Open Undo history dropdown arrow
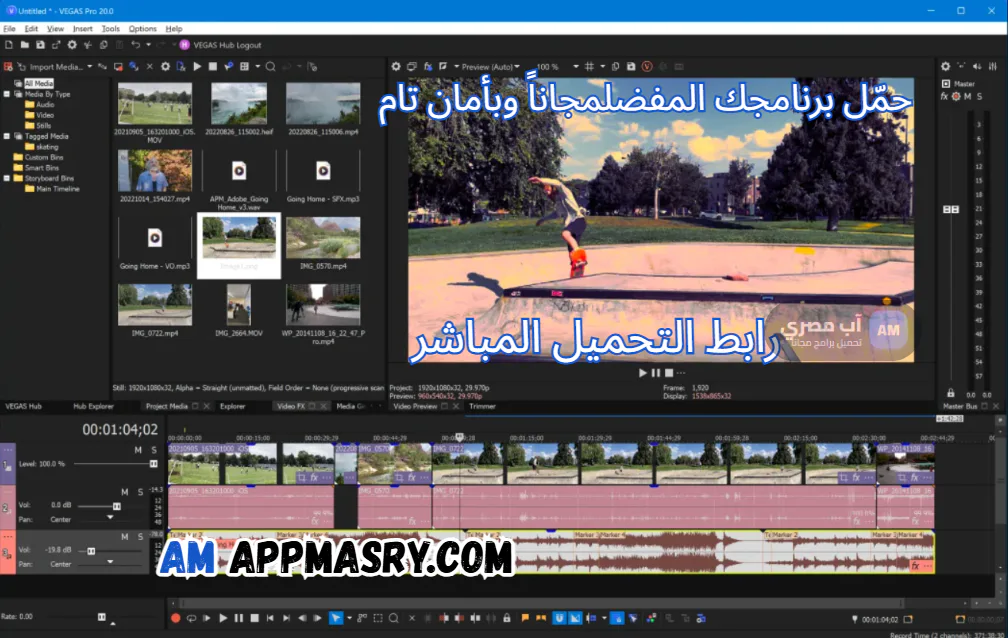The height and width of the screenshot is (638, 1008). (x=148, y=45)
